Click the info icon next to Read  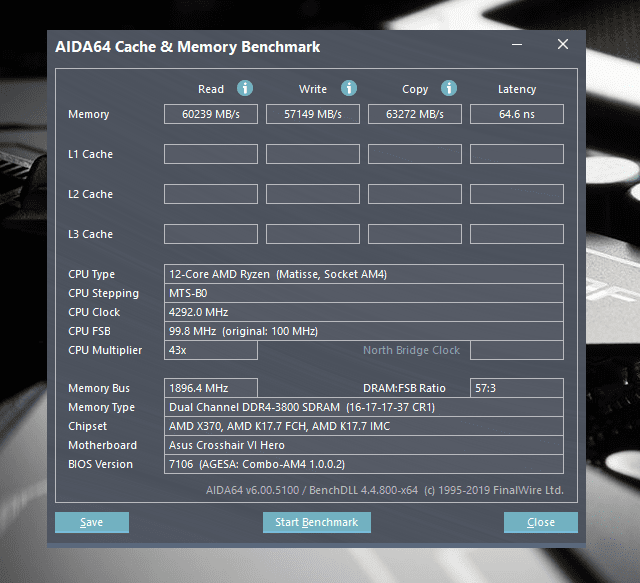click(x=245, y=88)
